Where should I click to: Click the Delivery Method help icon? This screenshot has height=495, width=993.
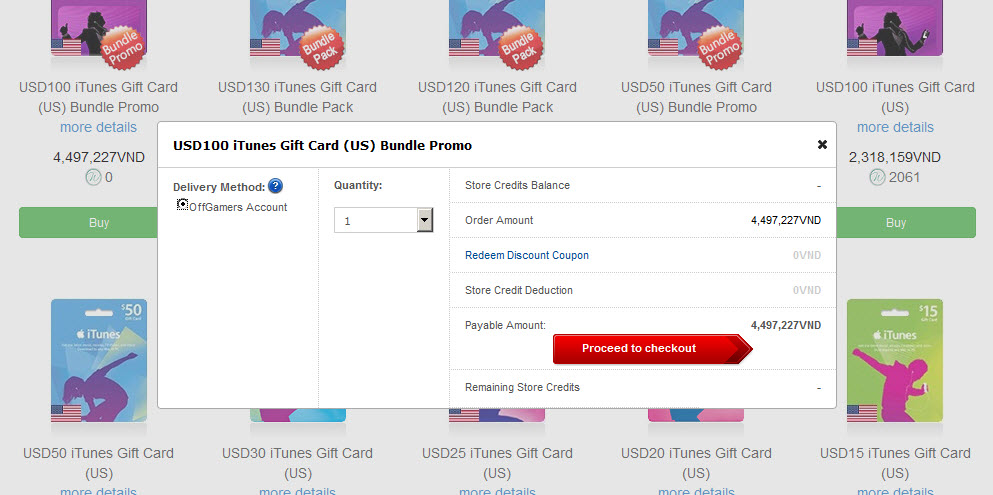(x=275, y=186)
